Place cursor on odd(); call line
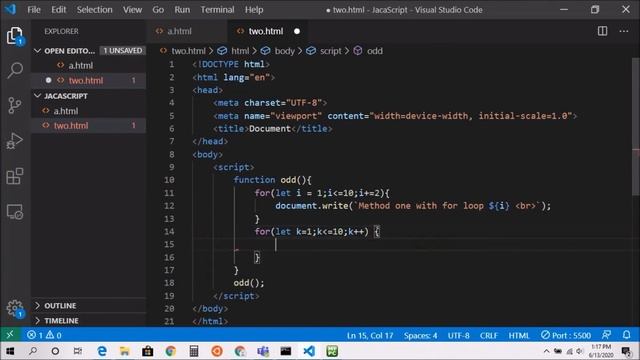 pos(249,283)
